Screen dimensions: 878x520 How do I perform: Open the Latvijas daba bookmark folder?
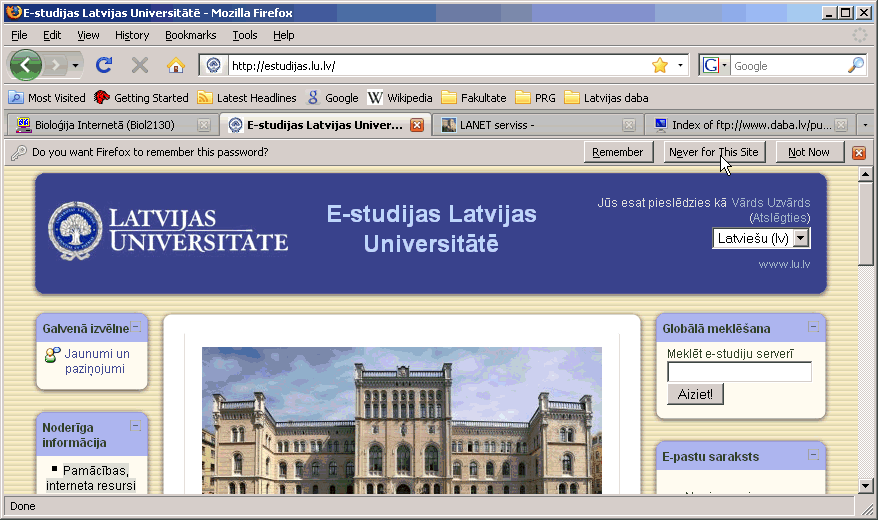click(x=606, y=98)
